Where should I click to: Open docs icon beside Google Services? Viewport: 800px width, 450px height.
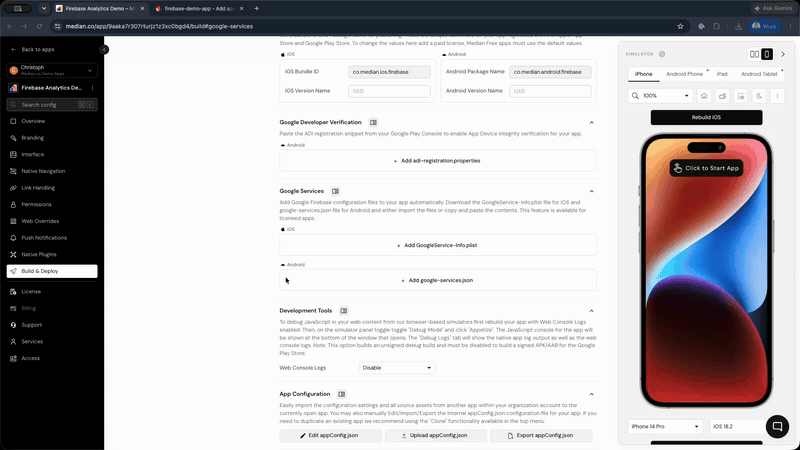coord(335,191)
